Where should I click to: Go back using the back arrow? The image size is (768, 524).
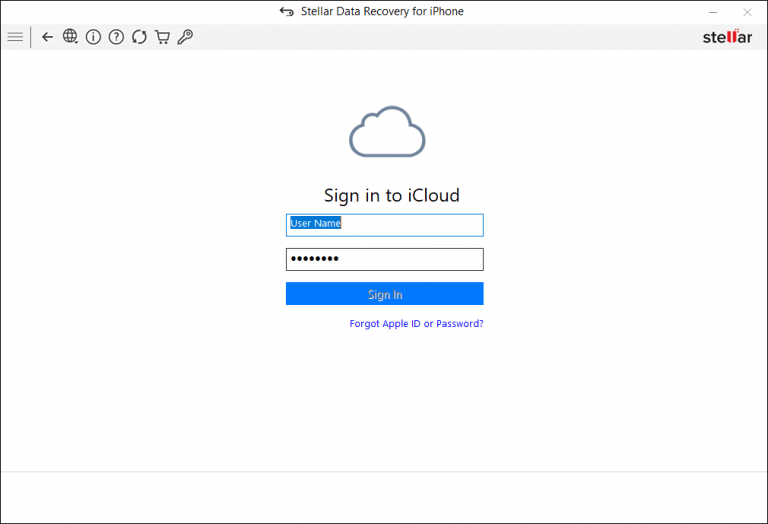[47, 37]
